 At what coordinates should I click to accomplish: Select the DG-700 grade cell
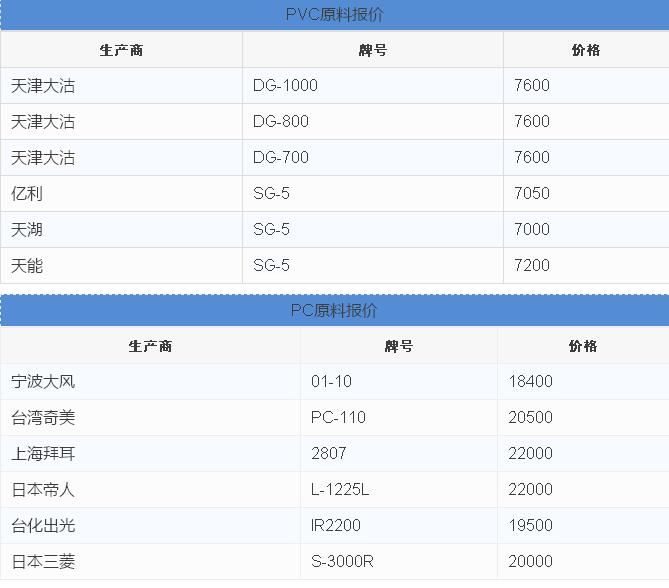pos(373,157)
